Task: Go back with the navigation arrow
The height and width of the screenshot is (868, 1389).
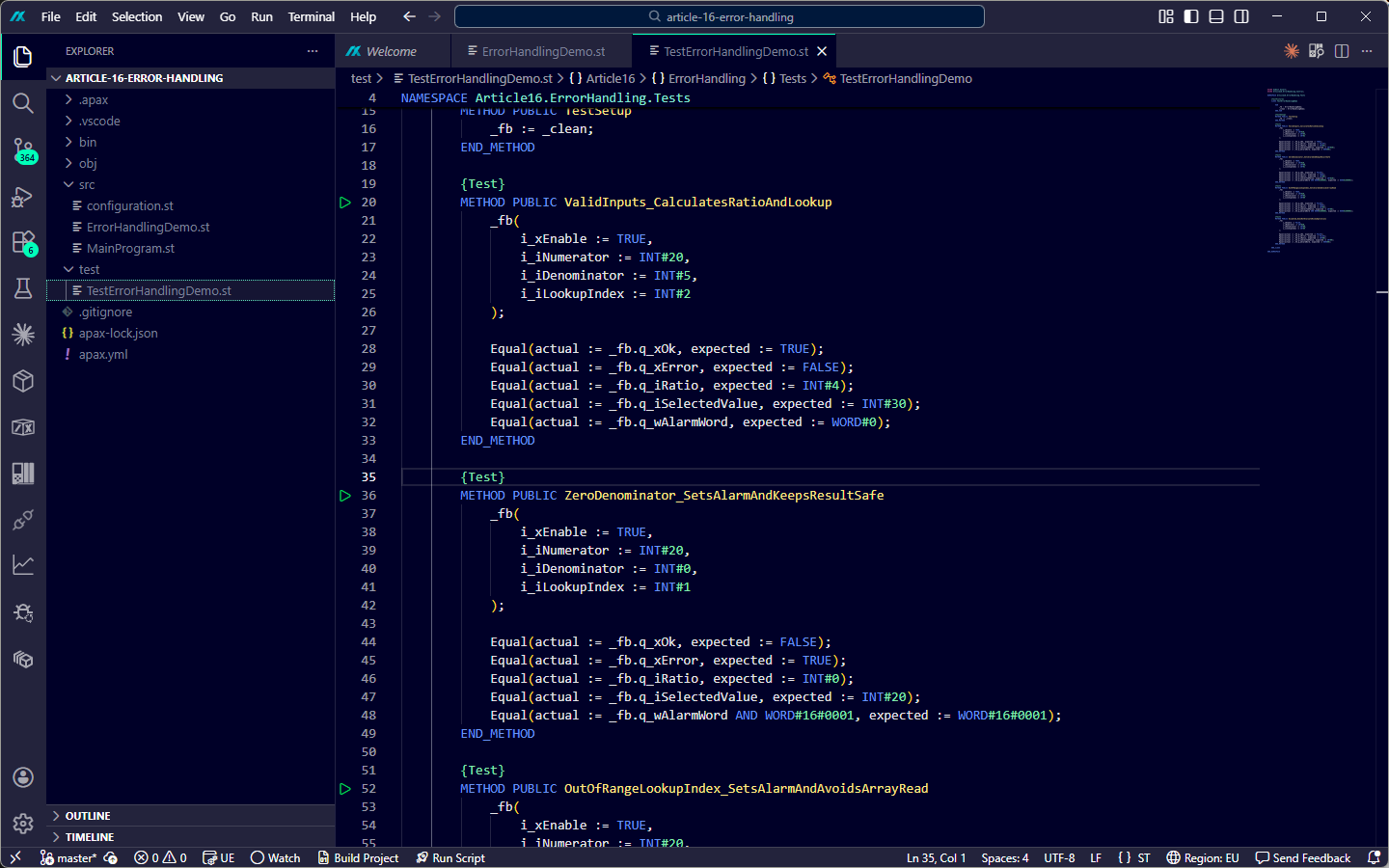Action: click(409, 16)
